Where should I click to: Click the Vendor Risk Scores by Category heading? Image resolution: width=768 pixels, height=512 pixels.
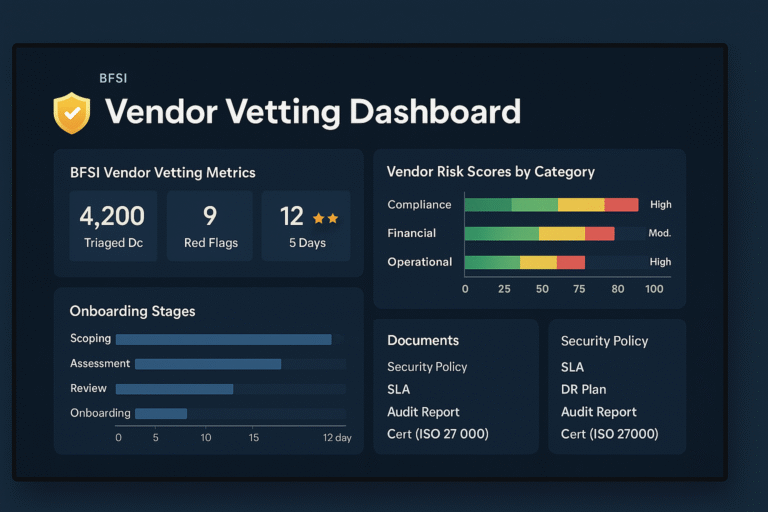pos(490,172)
